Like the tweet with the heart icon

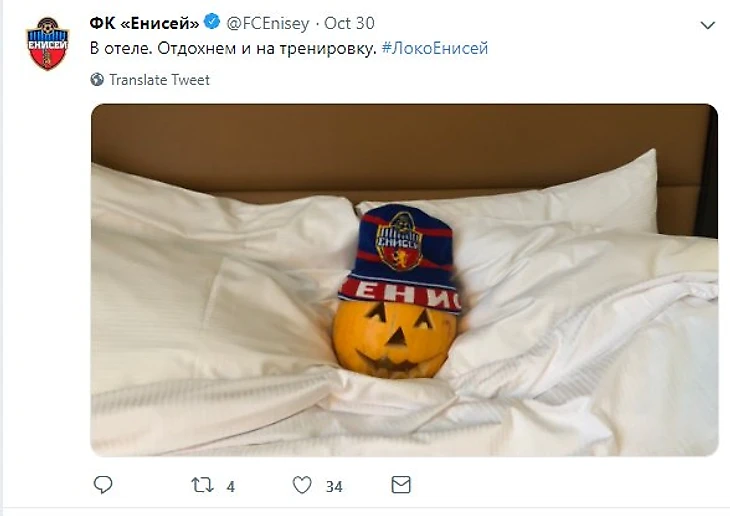tap(302, 485)
